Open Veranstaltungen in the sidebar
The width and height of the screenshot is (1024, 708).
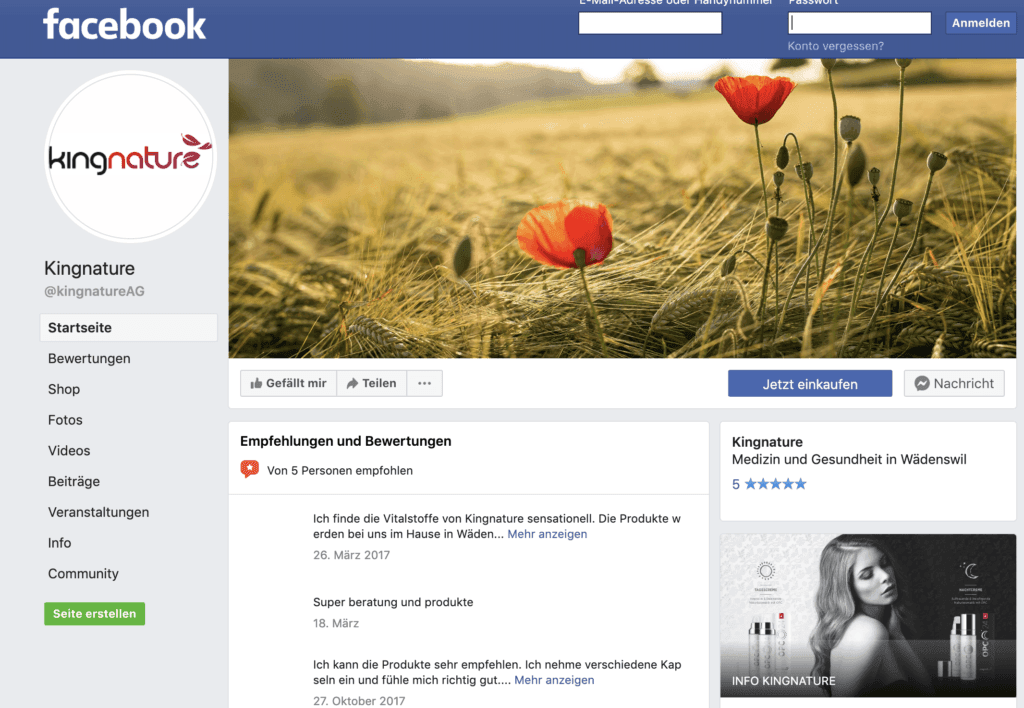click(99, 512)
